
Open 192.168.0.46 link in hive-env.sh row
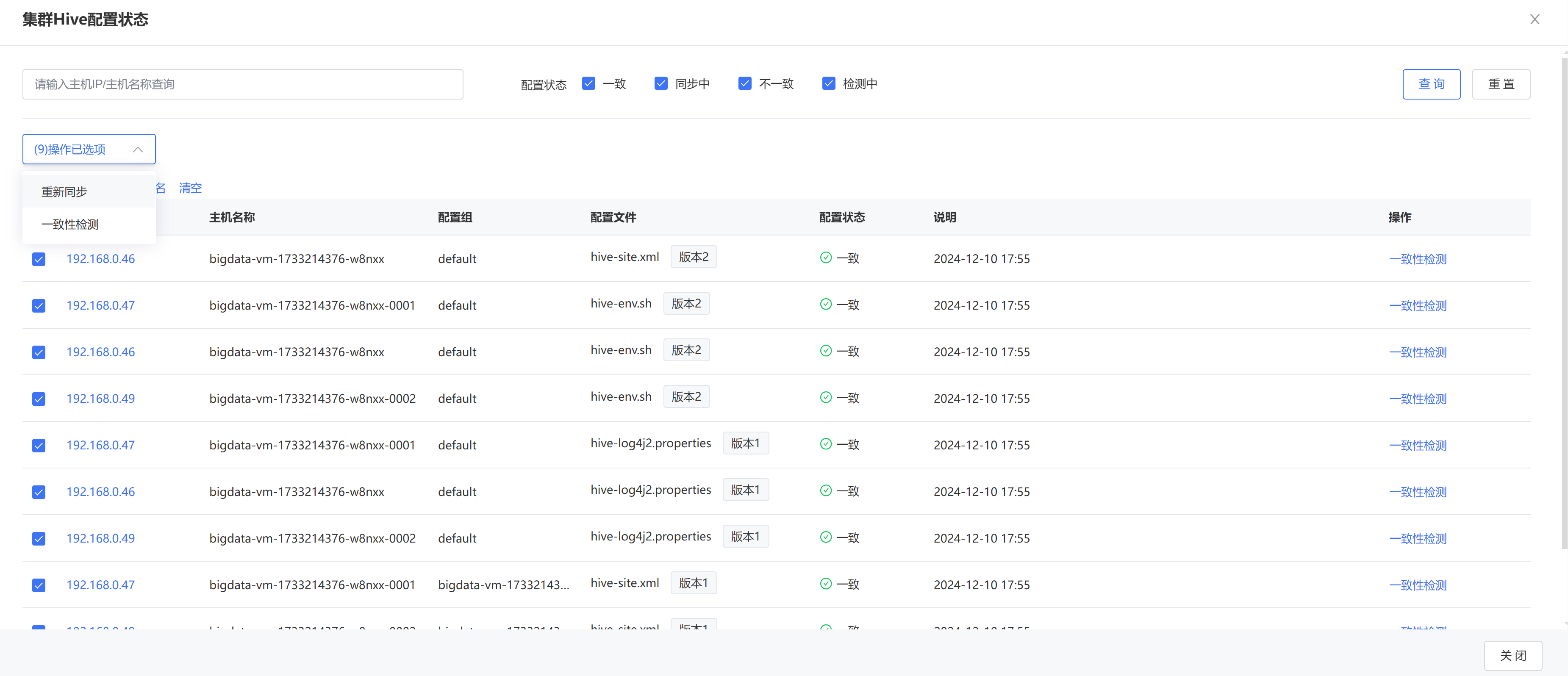[x=100, y=352]
